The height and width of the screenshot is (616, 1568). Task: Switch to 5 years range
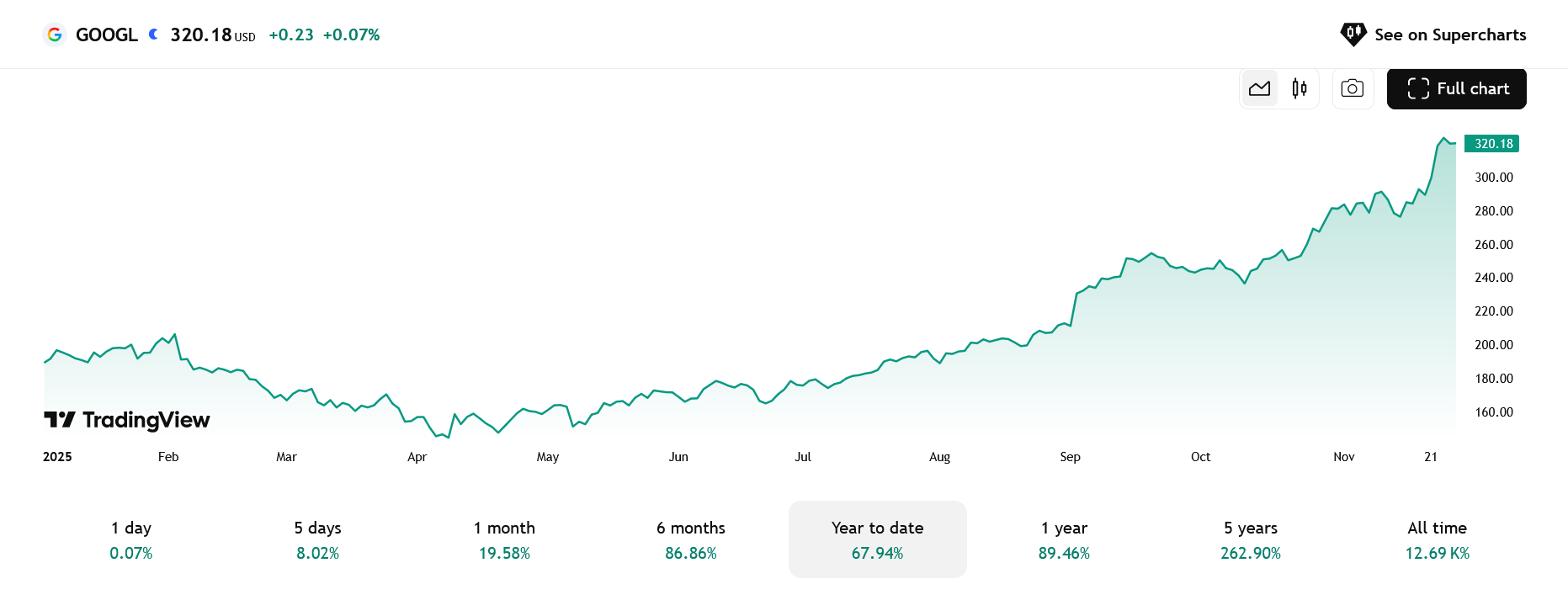click(x=1251, y=539)
